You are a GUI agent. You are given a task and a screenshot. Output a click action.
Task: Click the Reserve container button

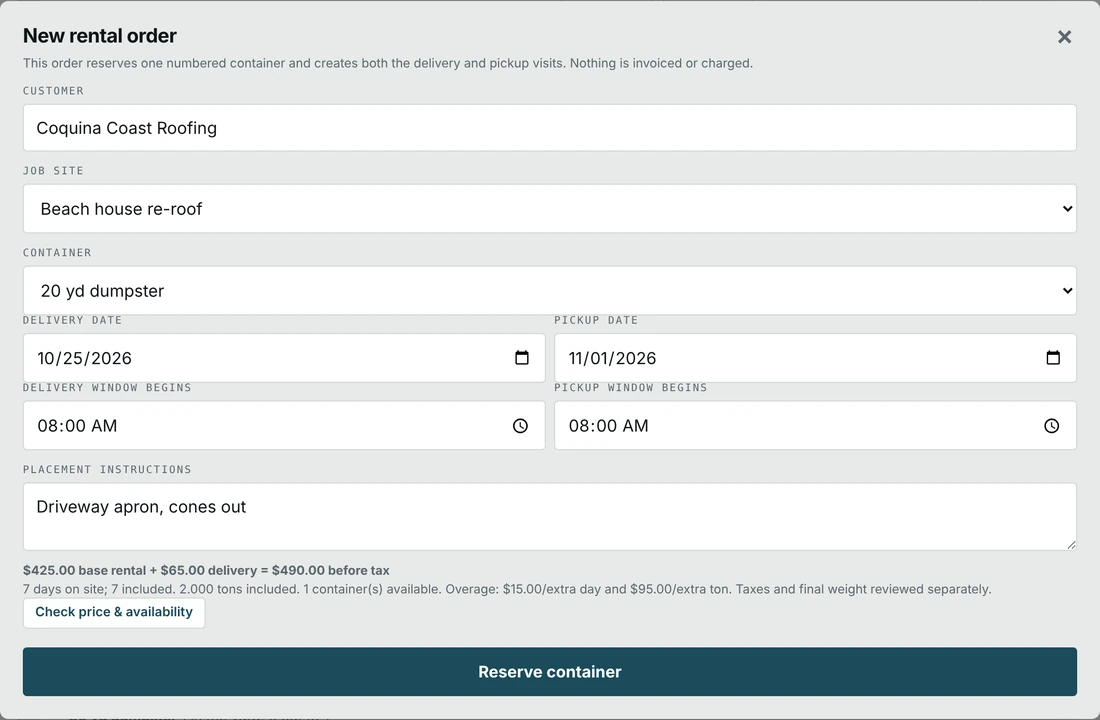pos(549,672)
